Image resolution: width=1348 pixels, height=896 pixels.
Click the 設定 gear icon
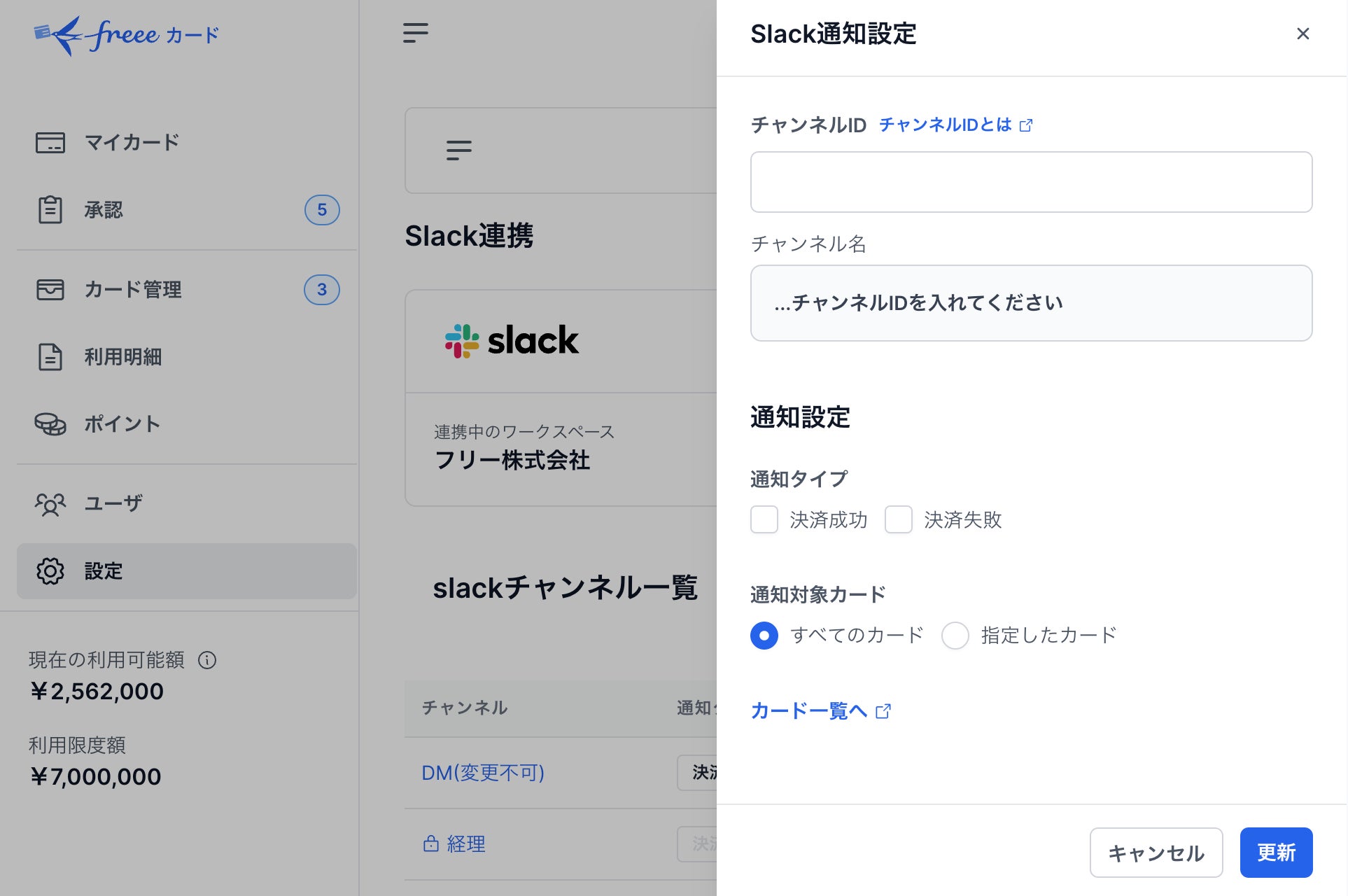pyautogui.click(x=50, y=571)
